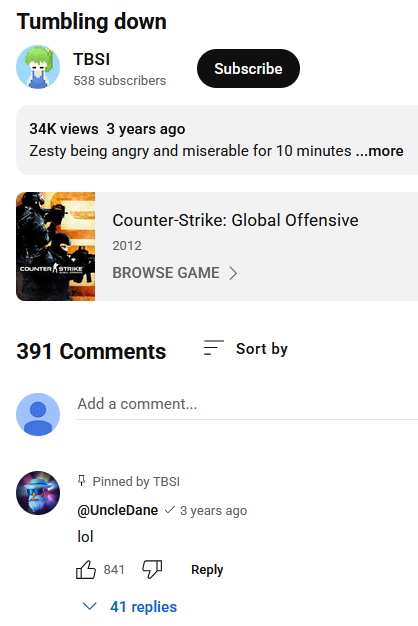Click the TBSI channel avatar

click(x=38, y=67)
